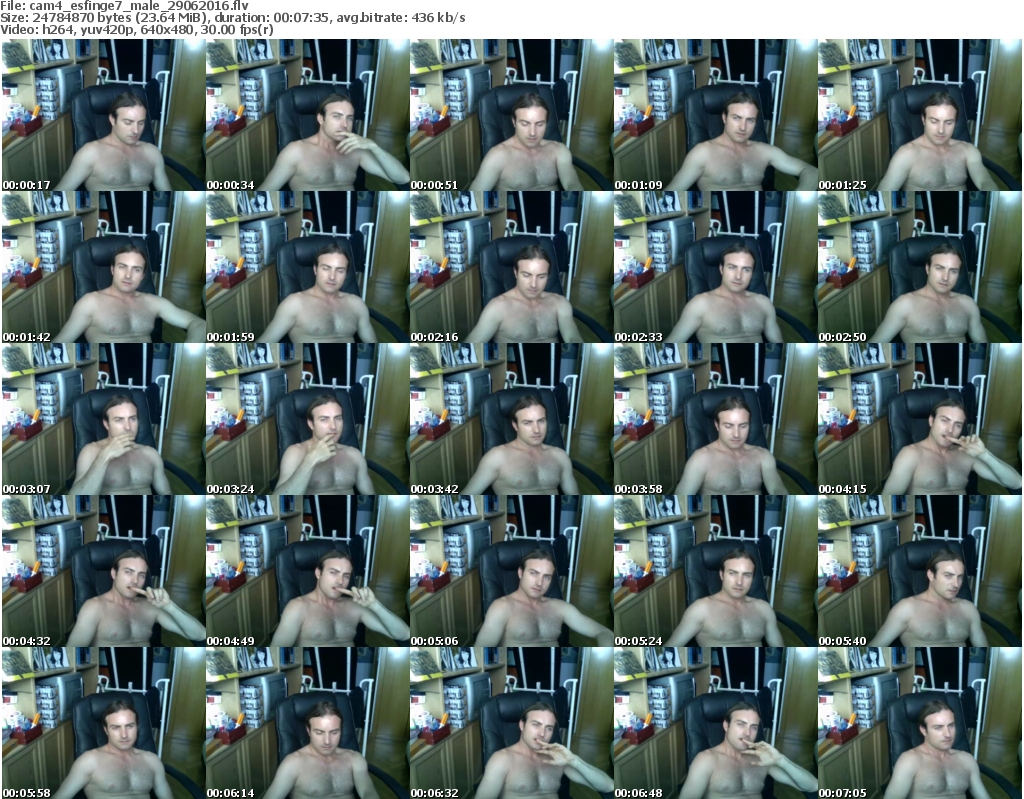Select the thumbnail timestamped 00:05:58
Screen dimensions: 1024x799
103,723
